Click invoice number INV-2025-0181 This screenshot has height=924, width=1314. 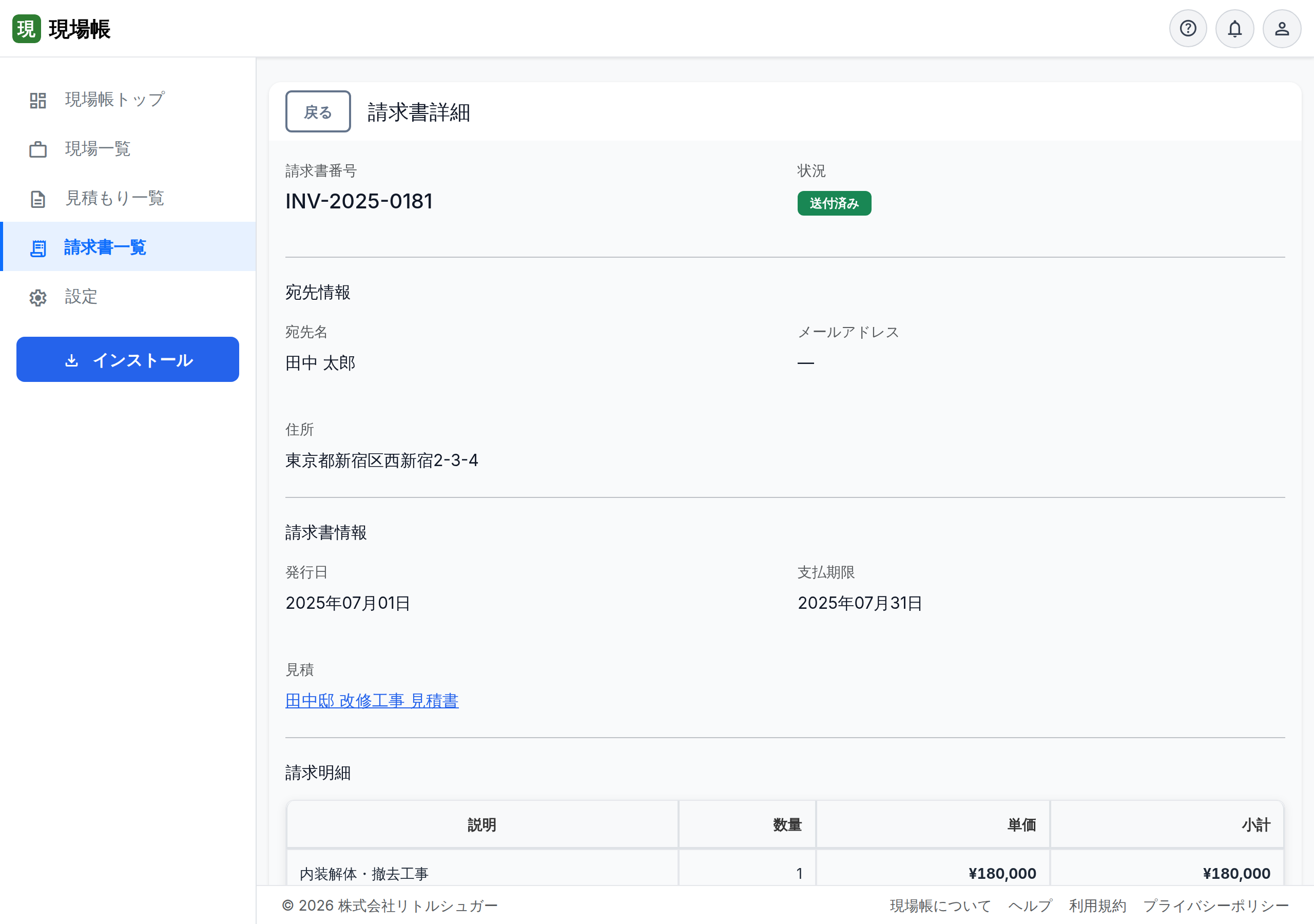click(359, 202)
